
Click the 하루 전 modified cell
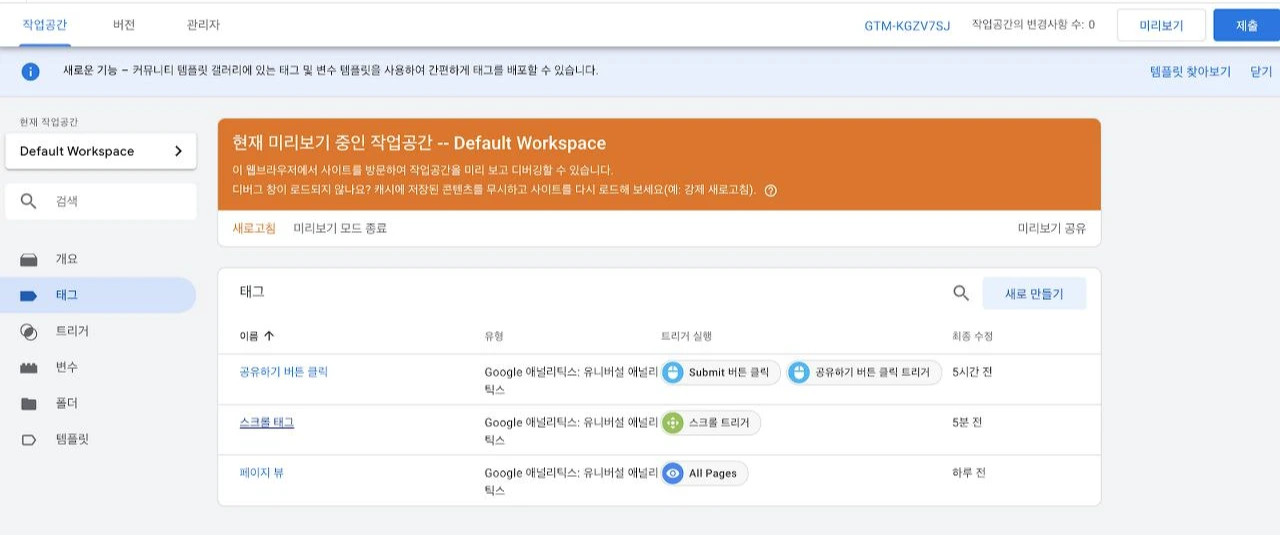[969, 472]
